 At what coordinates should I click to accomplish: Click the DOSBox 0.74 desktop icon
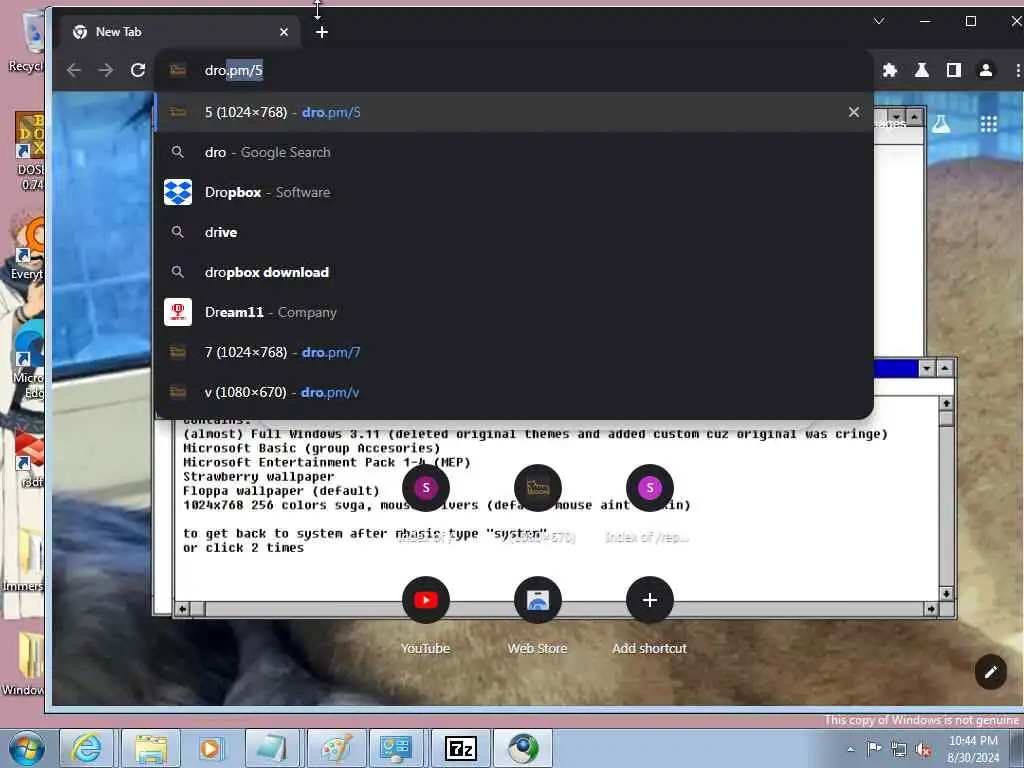(x=29, y=151)
